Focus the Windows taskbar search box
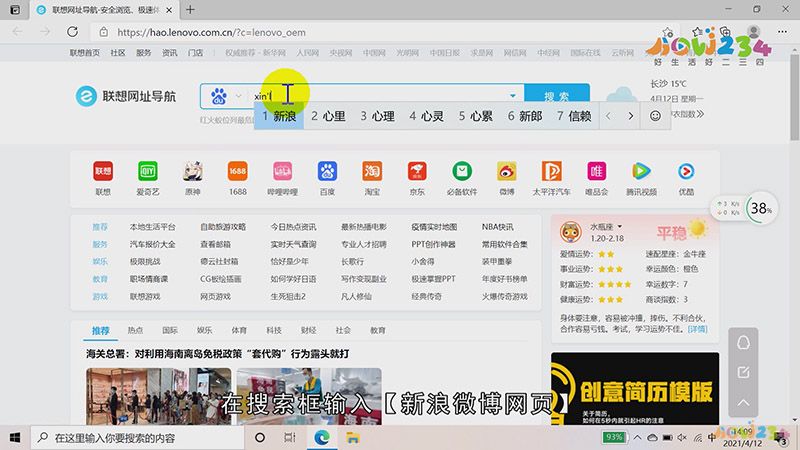800x450 pixels. tap(138, 437)
